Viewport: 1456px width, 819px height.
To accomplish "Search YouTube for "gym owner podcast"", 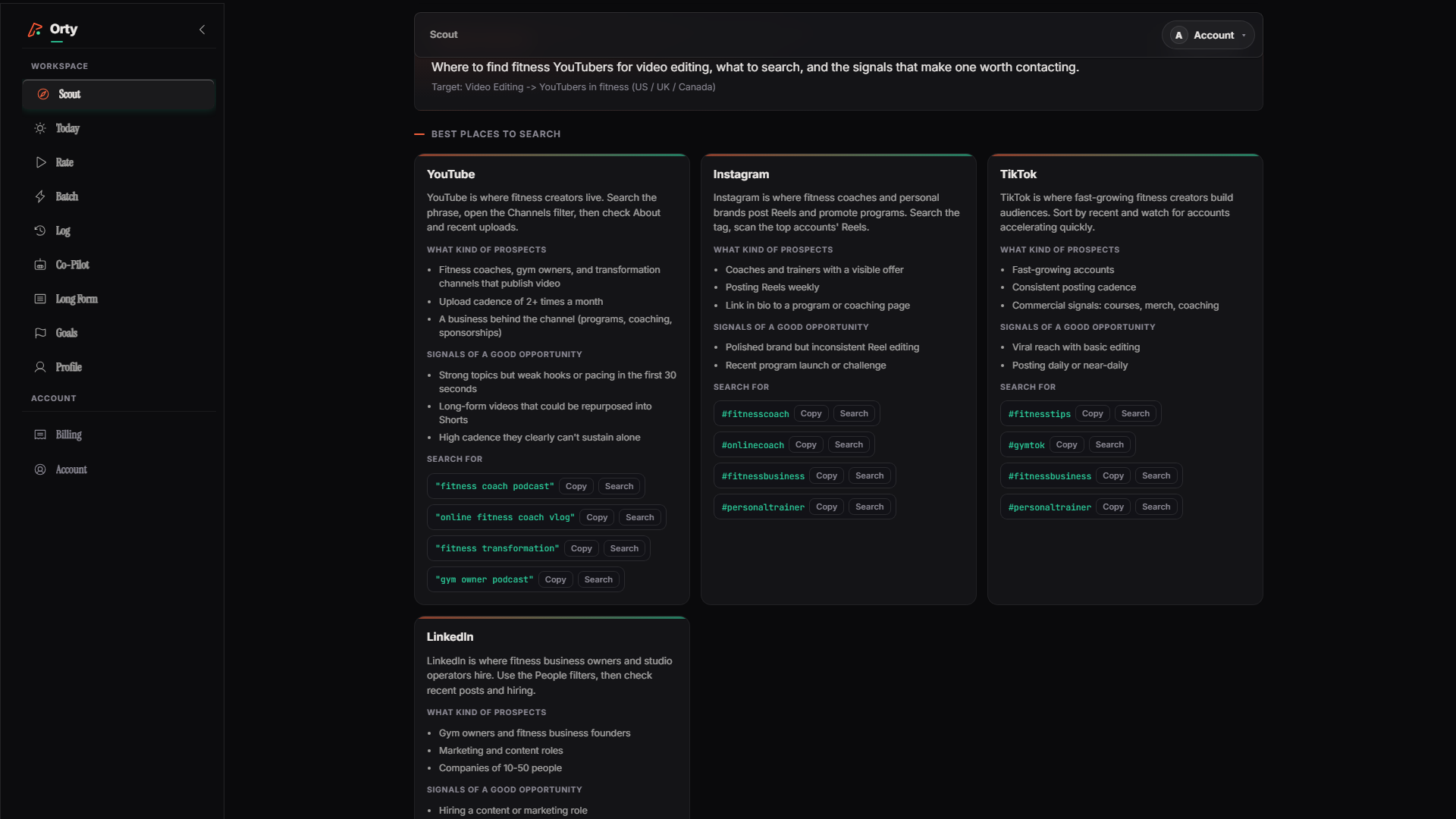I will click(598, 579).
